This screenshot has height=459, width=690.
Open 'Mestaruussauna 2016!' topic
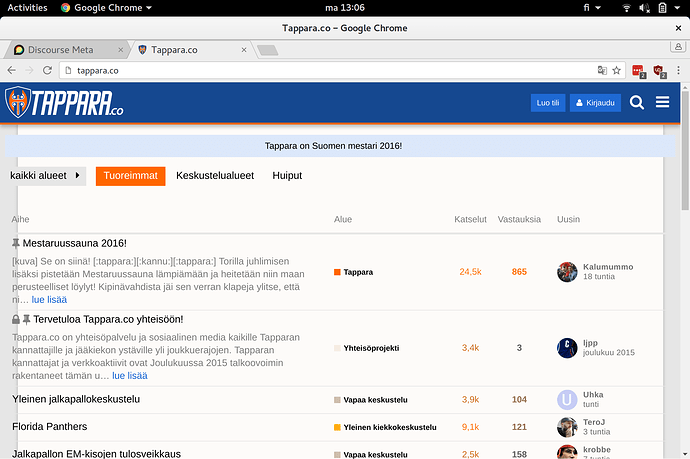(x=74, y=243)
